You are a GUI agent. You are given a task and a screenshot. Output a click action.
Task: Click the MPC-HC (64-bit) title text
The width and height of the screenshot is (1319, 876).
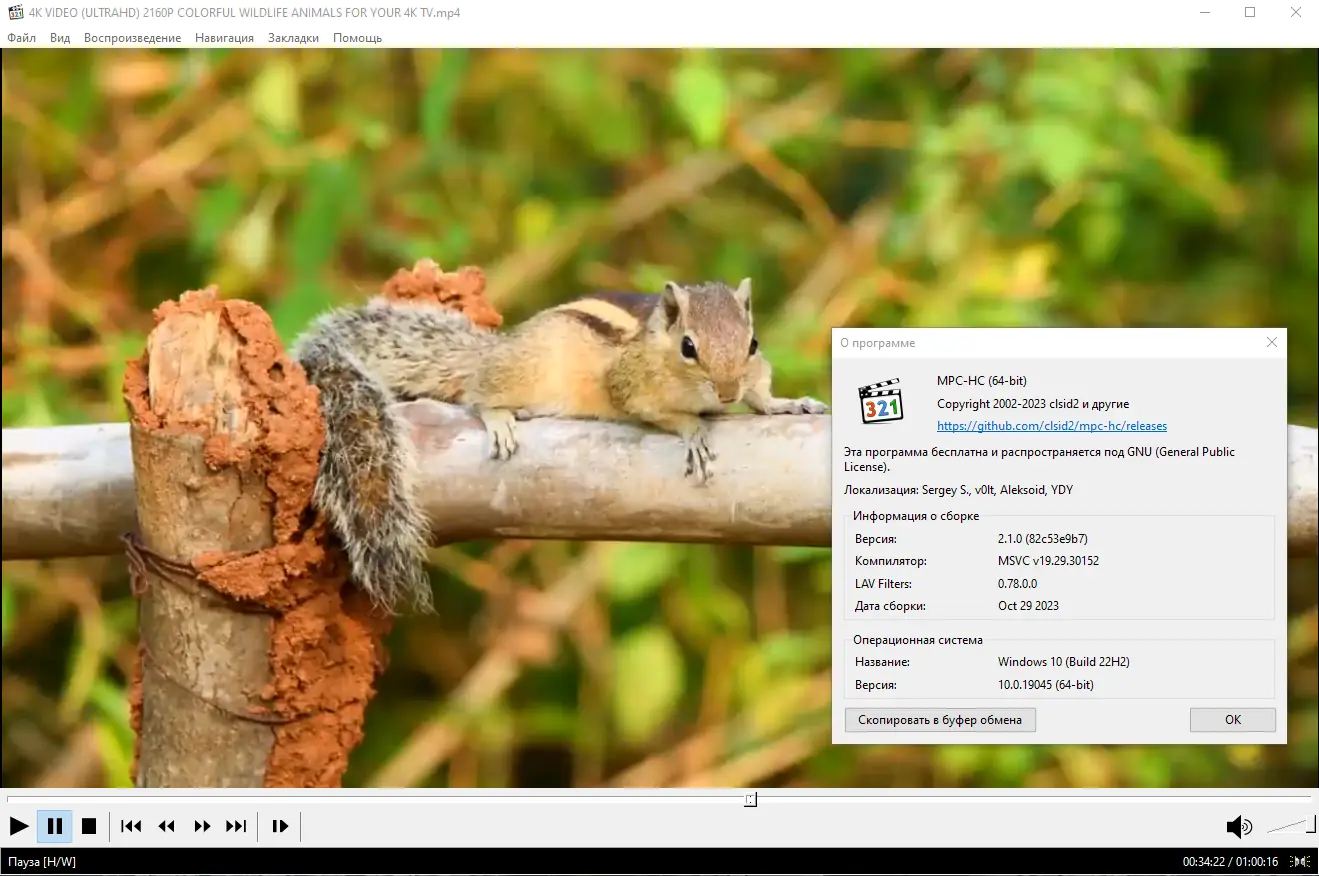coord(982,381)
